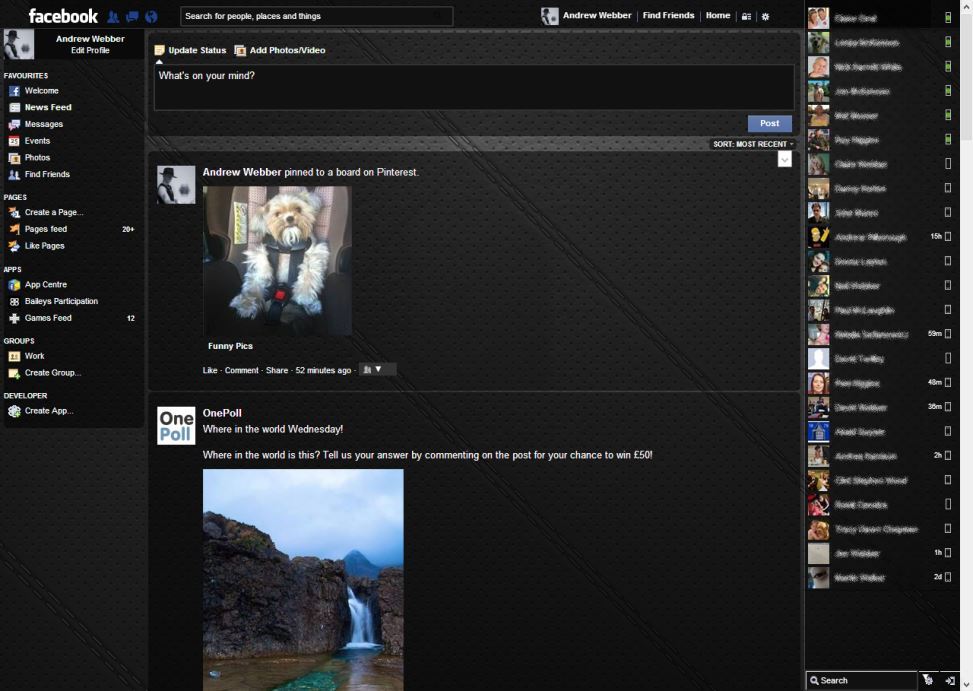Click the profile picture above Favourites

[19, 45]
